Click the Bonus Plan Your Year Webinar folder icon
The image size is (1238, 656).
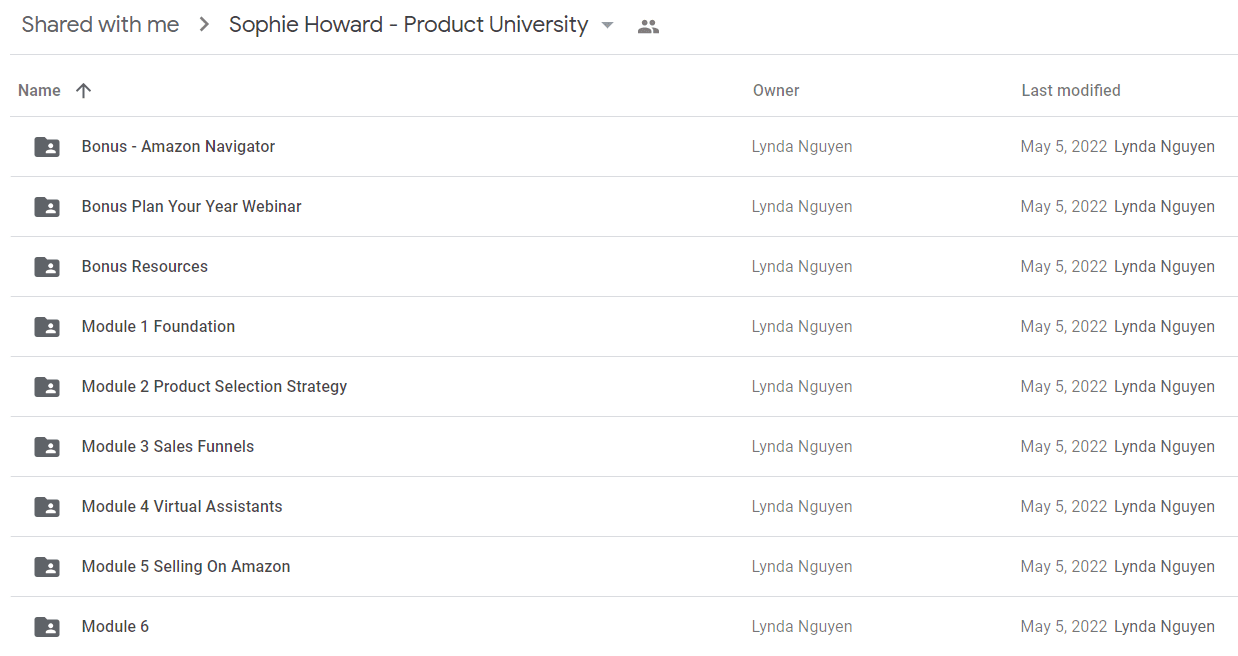pos(47,207)
